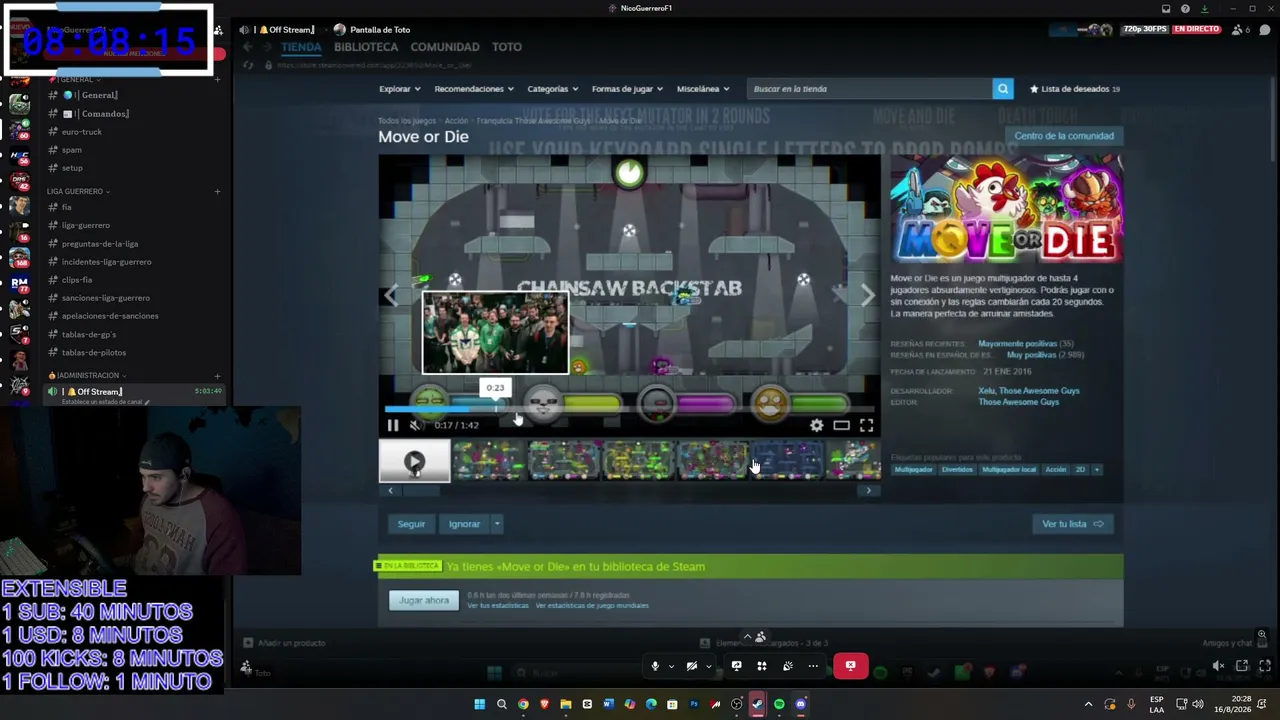Open camera options arrow in Discord

(x=708, y=666)
